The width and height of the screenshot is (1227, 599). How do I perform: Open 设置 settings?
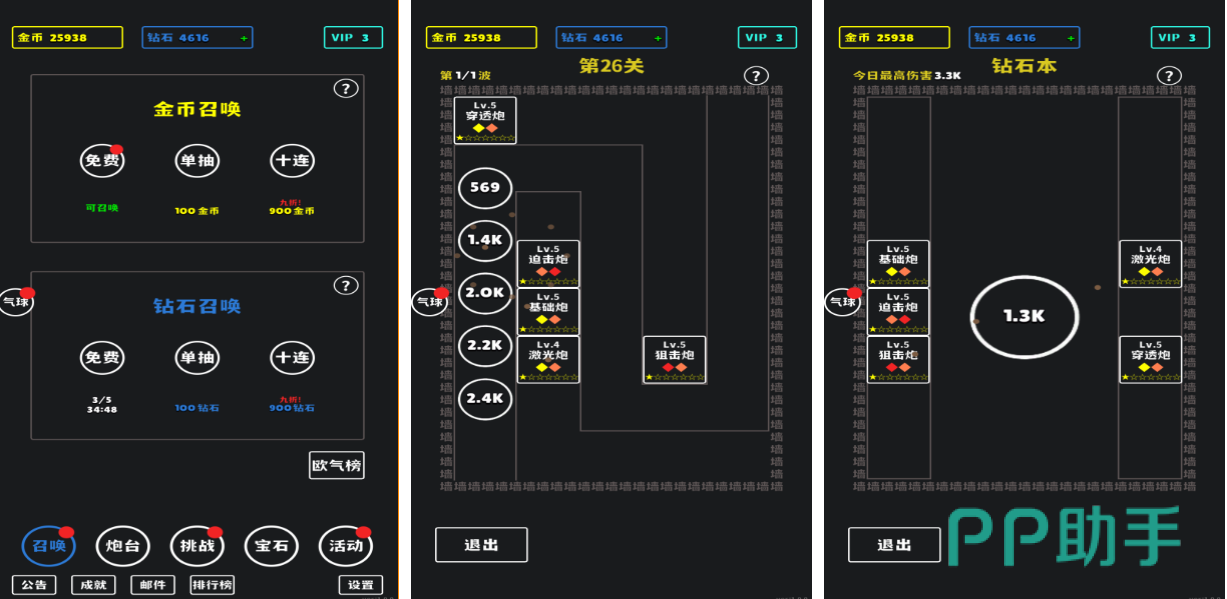[x=361, y=585]
